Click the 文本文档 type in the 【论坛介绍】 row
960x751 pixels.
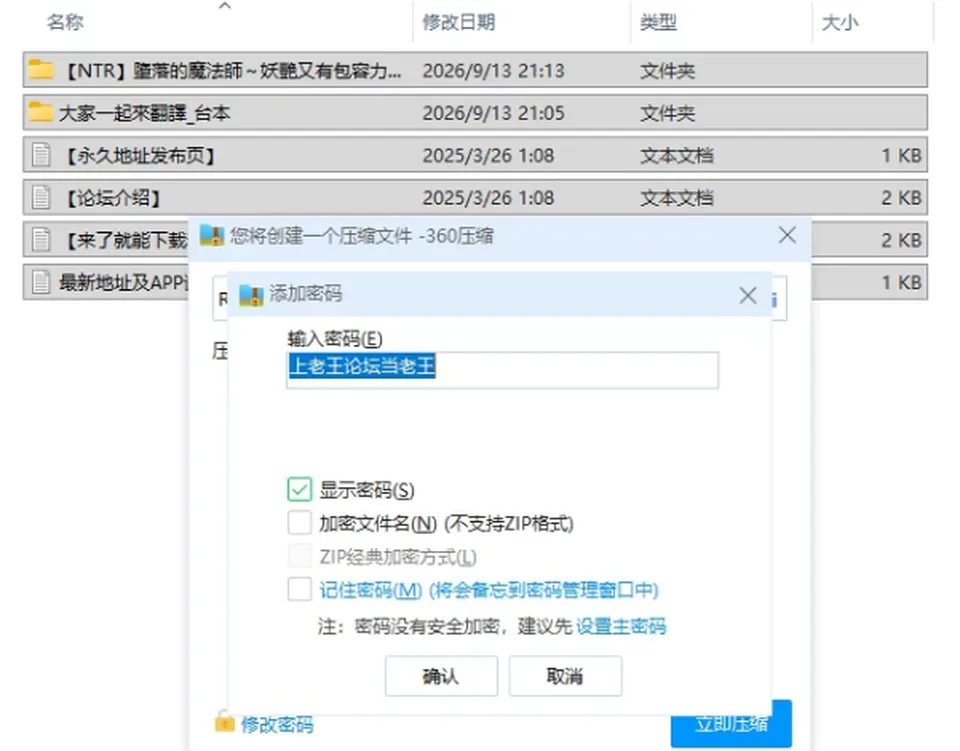pyautogui.click(x=677, y=198)
